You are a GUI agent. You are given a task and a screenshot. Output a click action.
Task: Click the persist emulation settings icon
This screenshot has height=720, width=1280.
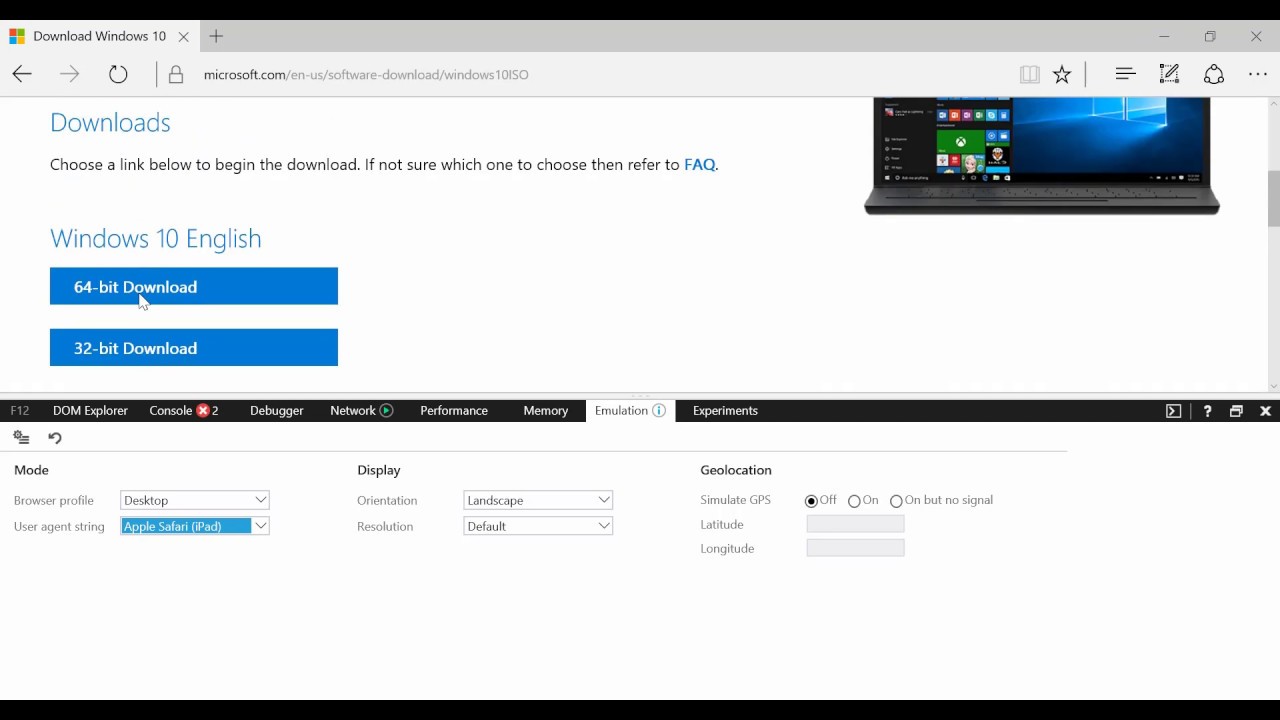click(x=21, y=438)
